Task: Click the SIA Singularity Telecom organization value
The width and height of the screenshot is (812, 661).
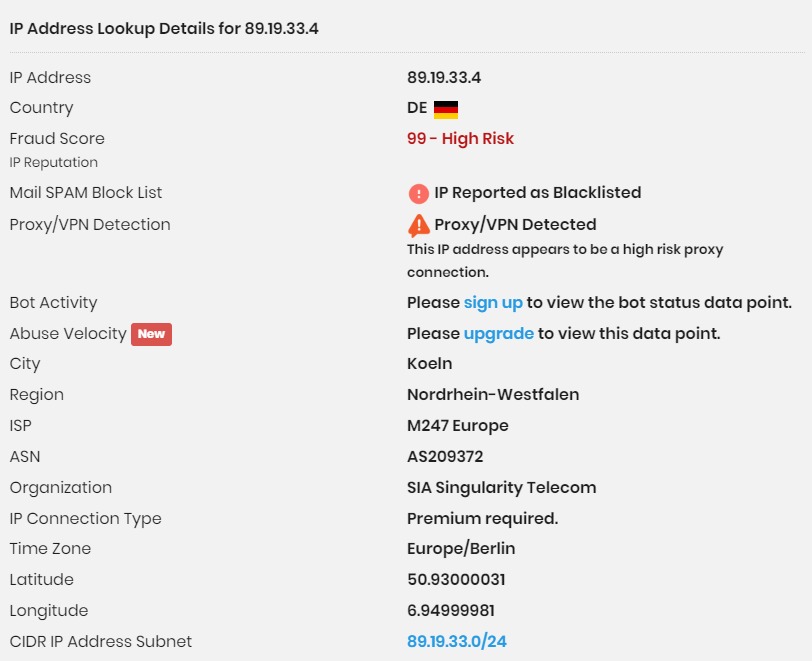Action: pyautogui.click(x=502, y=487)
